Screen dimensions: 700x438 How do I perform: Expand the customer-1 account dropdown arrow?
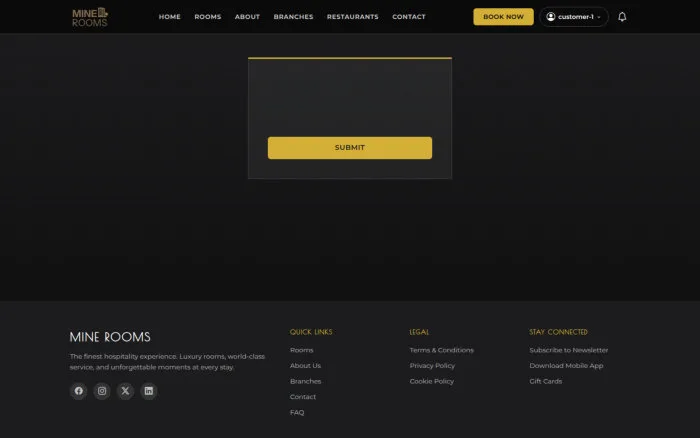[599, 17]
